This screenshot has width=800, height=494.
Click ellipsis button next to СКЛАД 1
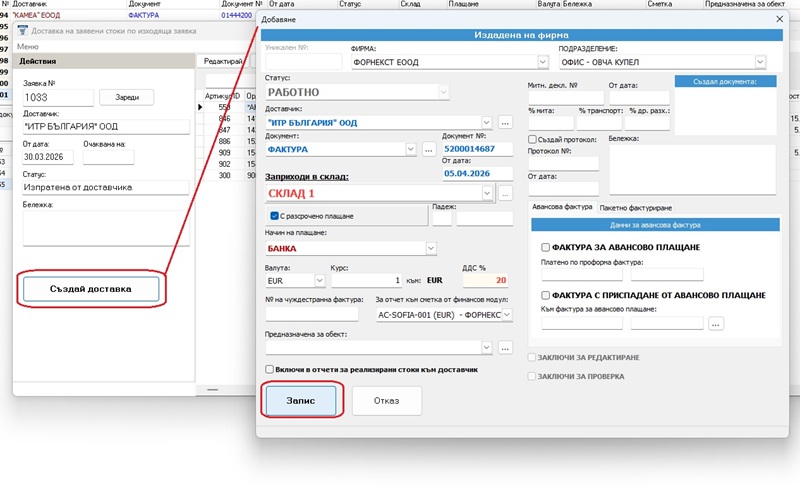click(x=505, y=193)
